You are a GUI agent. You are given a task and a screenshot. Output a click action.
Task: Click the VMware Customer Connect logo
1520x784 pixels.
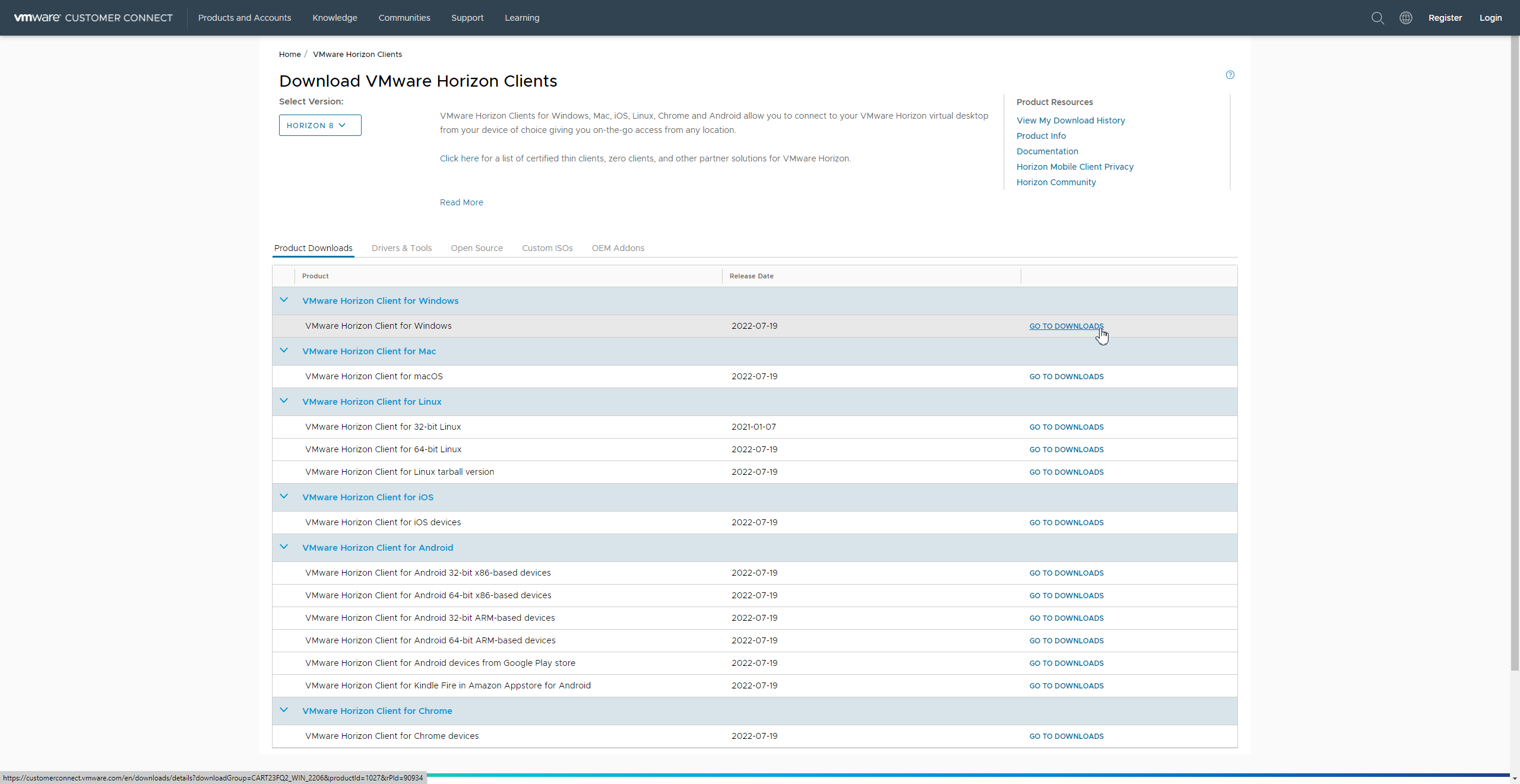tap(93, 18)
